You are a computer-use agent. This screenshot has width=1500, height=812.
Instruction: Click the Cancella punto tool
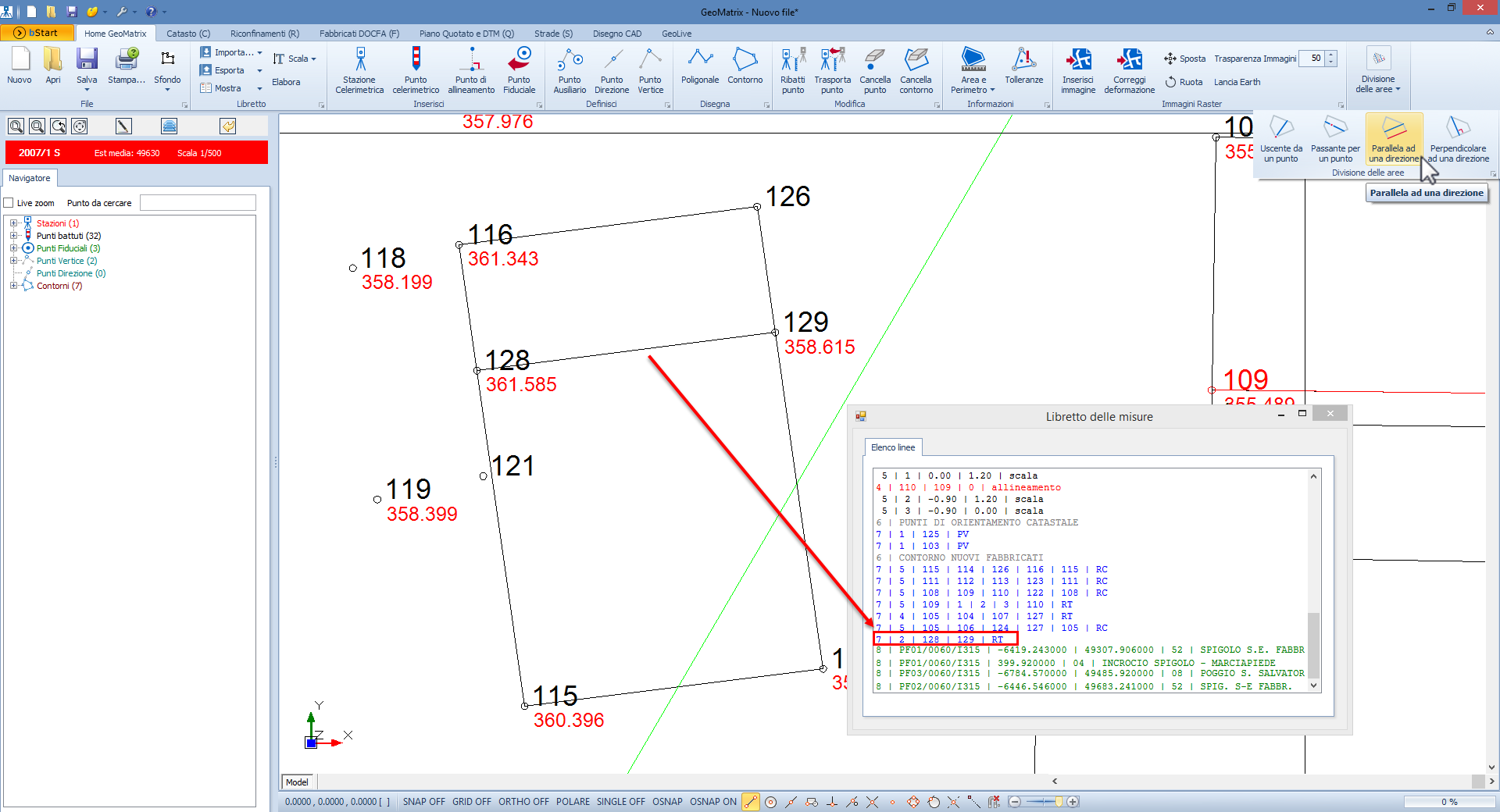(x=875, y=69)
